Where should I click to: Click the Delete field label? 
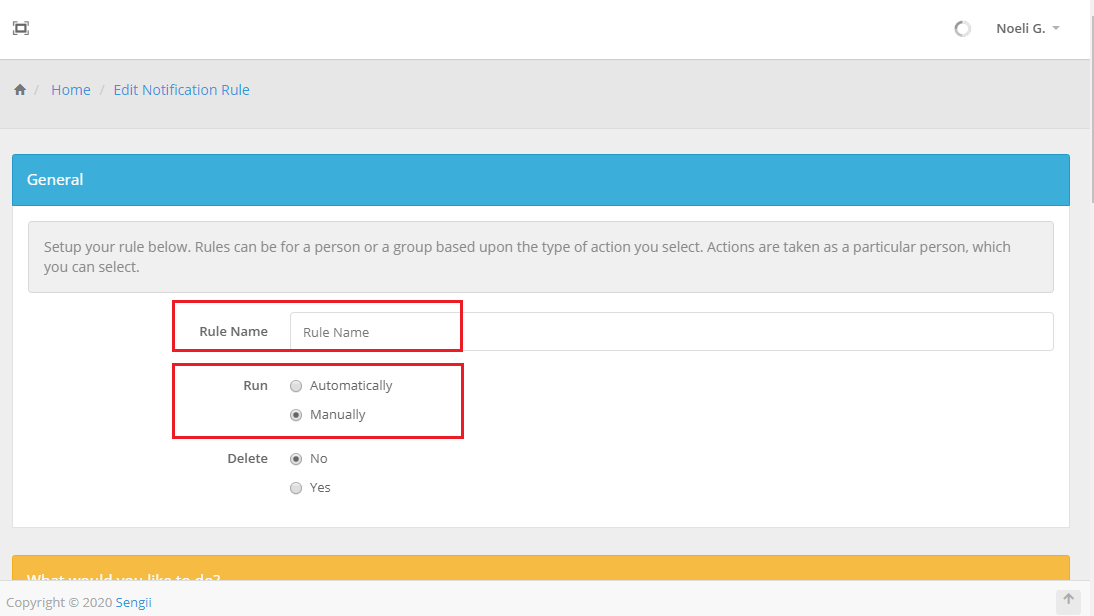(247, 458)
